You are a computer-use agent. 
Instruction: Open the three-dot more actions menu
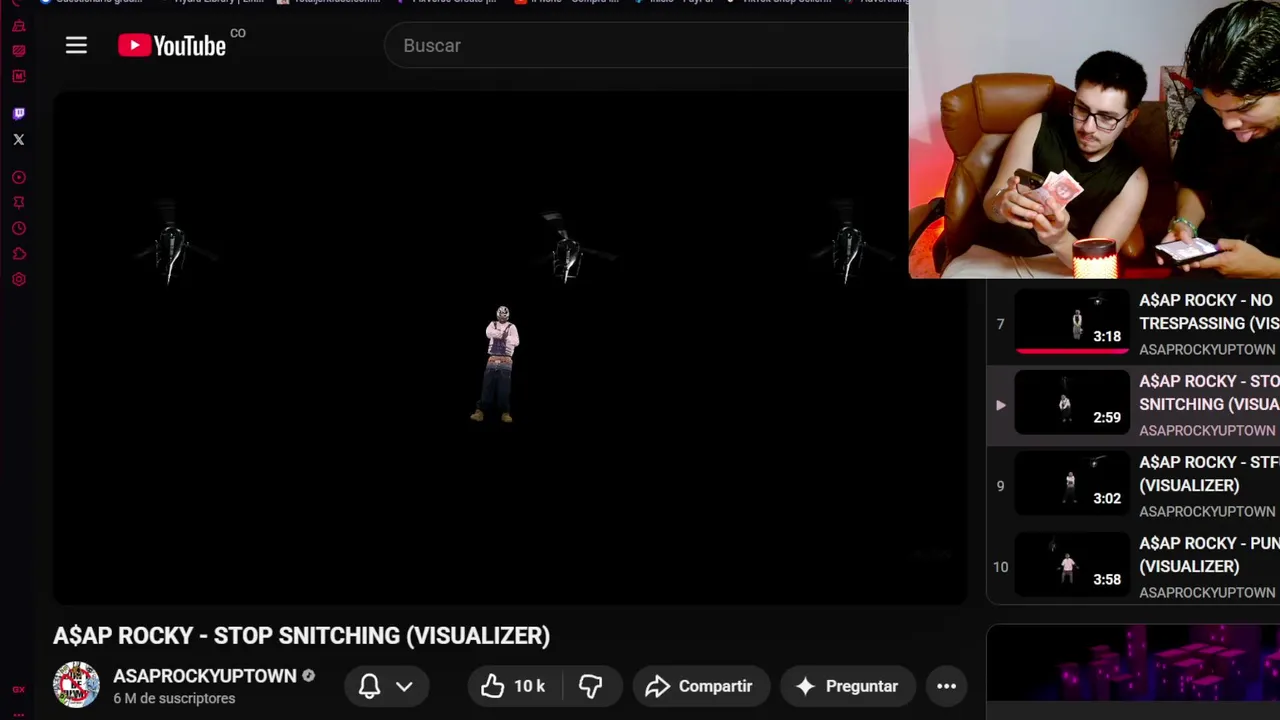(946, 686)
